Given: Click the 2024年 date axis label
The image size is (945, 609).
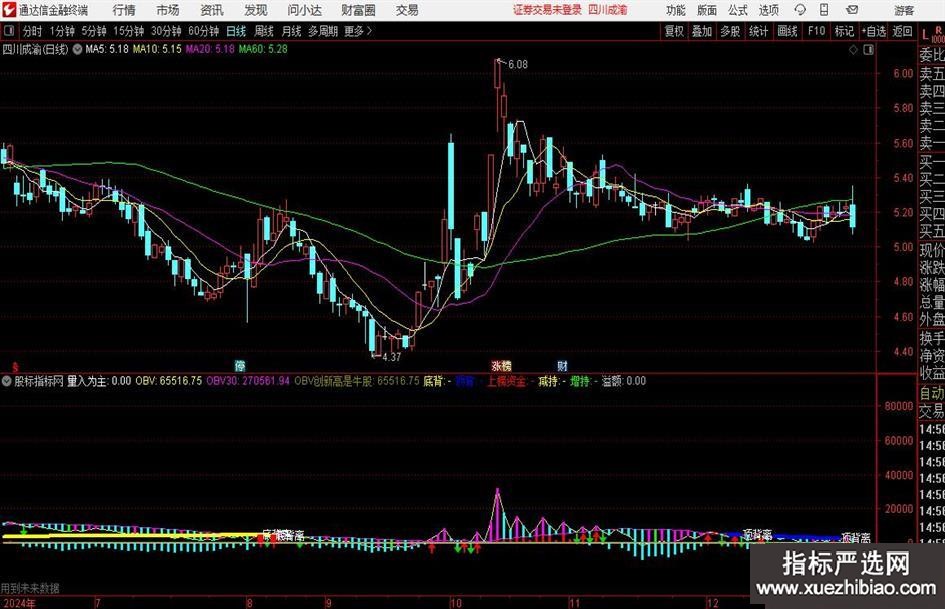Looking at the screenshot, I should (x=18, y=602).
